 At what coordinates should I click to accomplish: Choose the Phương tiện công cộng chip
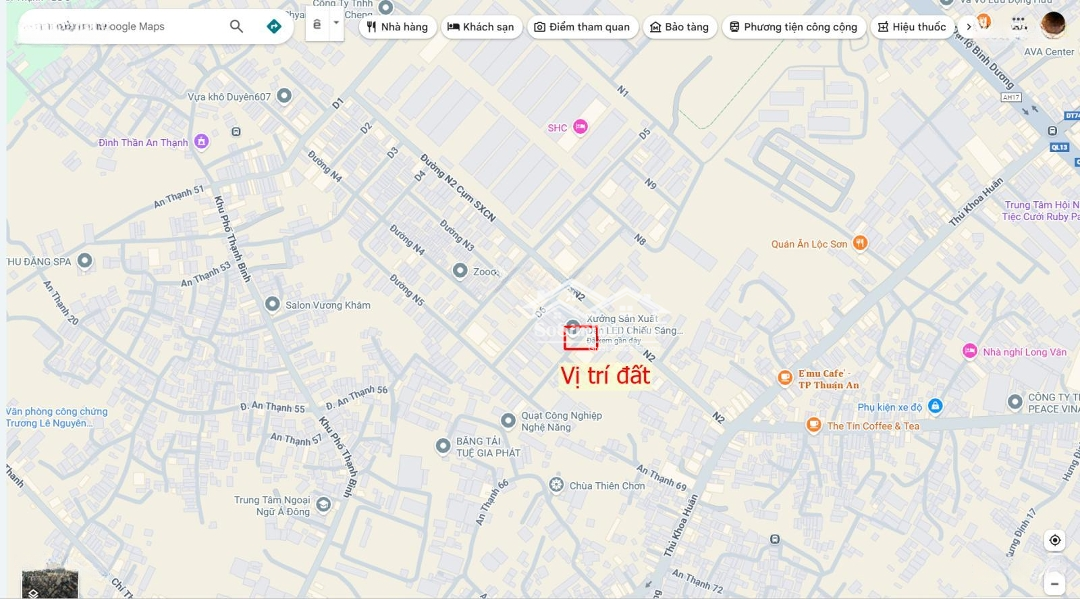(x=793, y=27)
